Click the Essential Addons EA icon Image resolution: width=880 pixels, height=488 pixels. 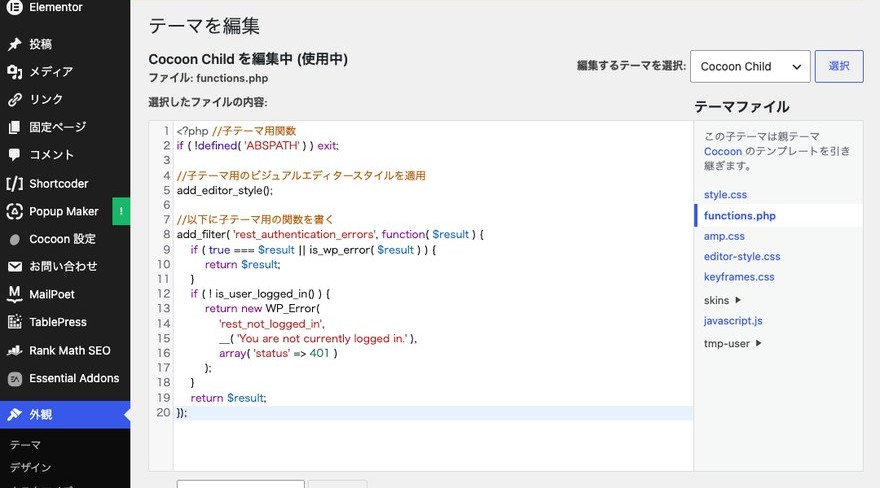coord(15,379)
